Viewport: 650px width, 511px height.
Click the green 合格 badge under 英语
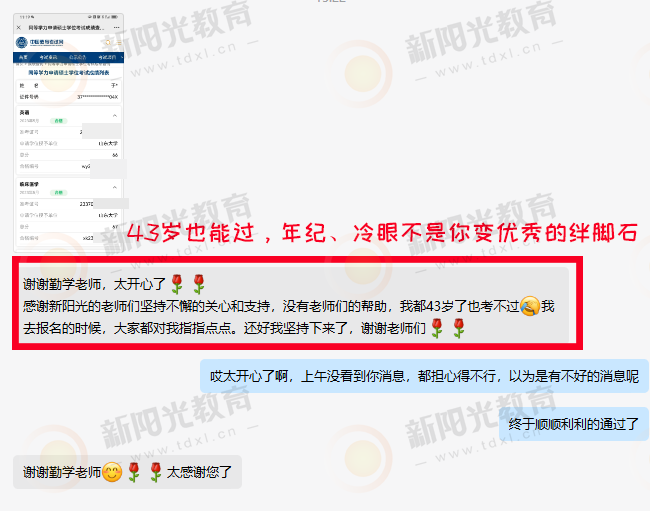click(x=58, y=121)
